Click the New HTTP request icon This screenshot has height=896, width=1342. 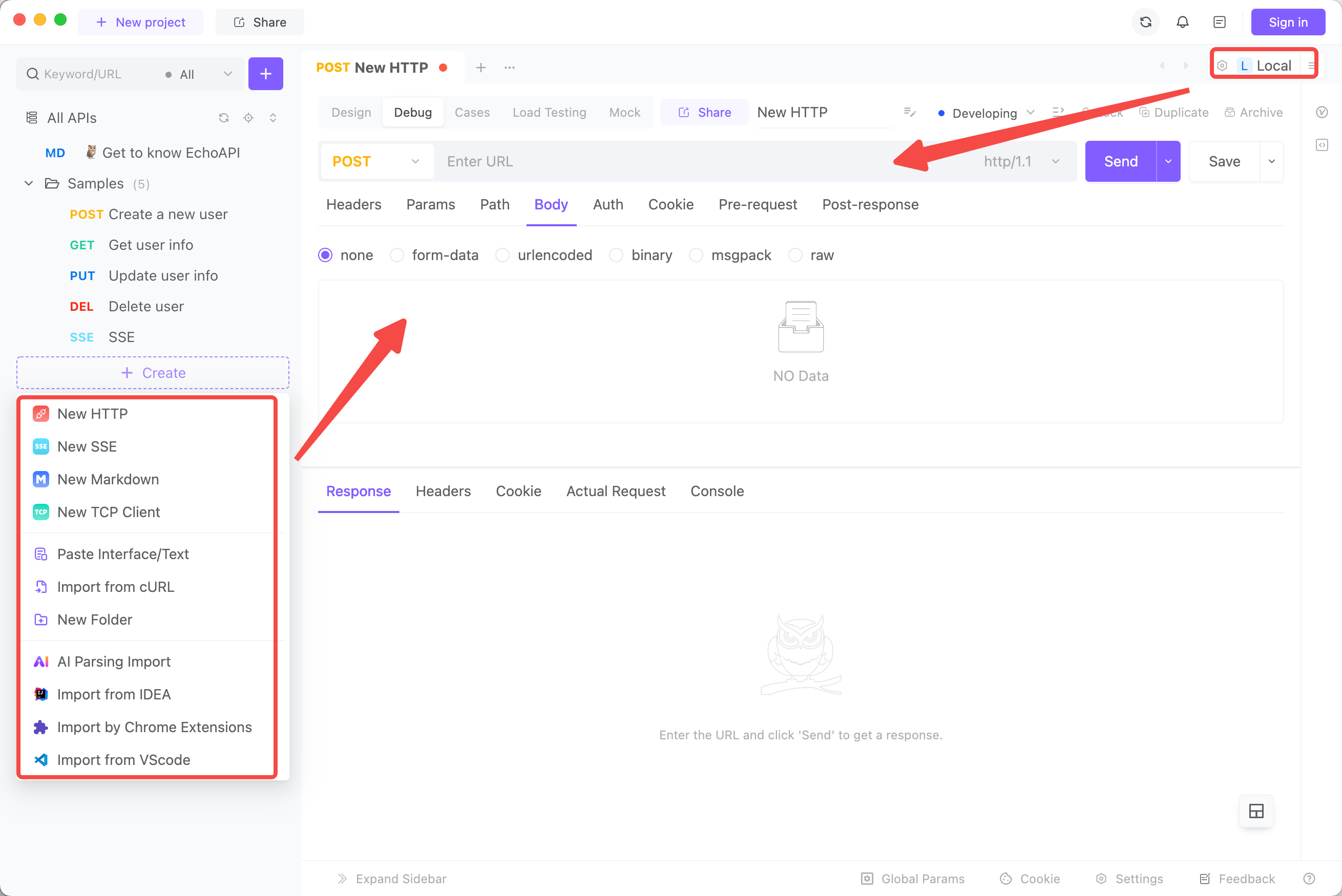tap(41, 412)
